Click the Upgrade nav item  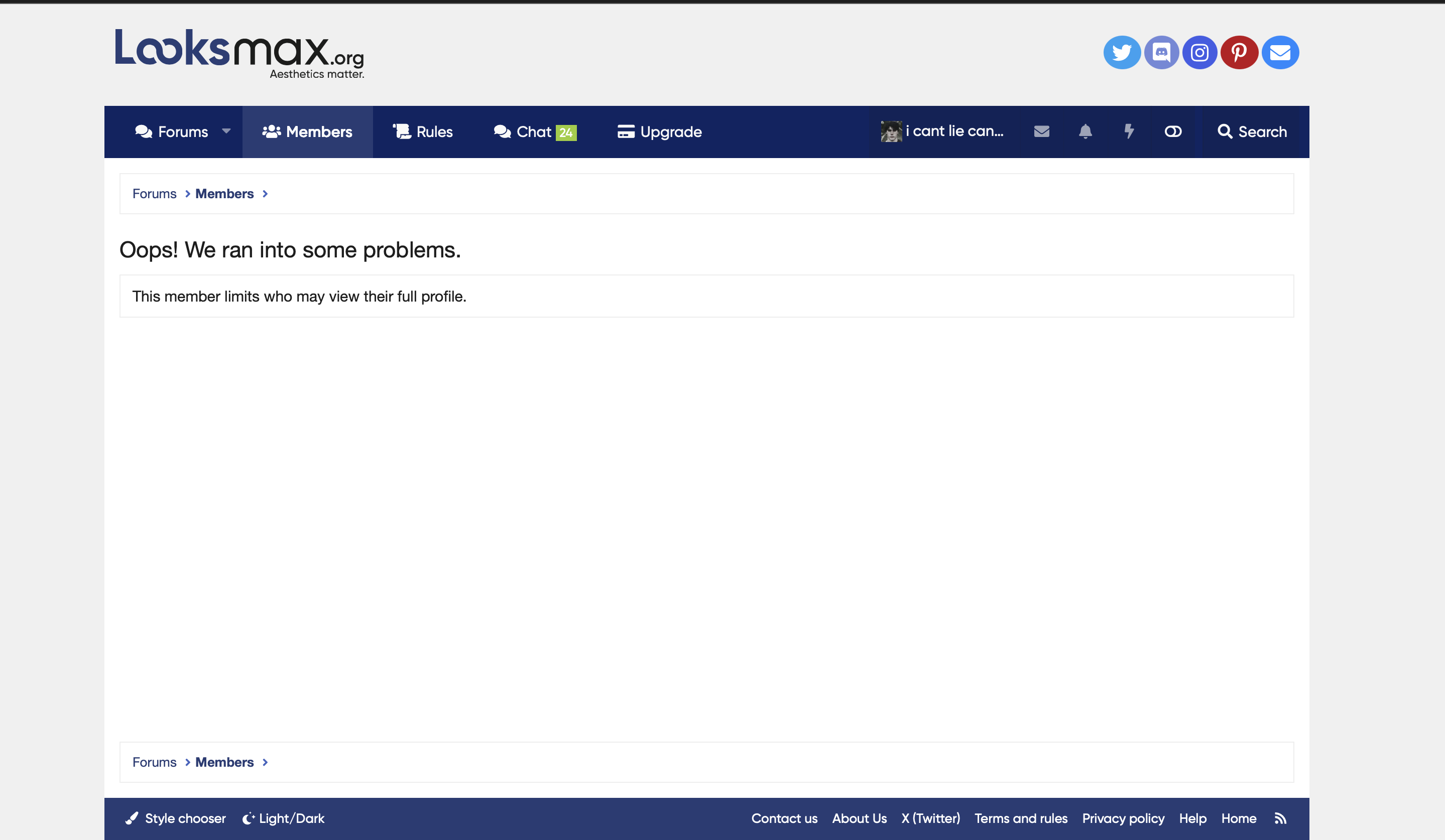point(659,132)
